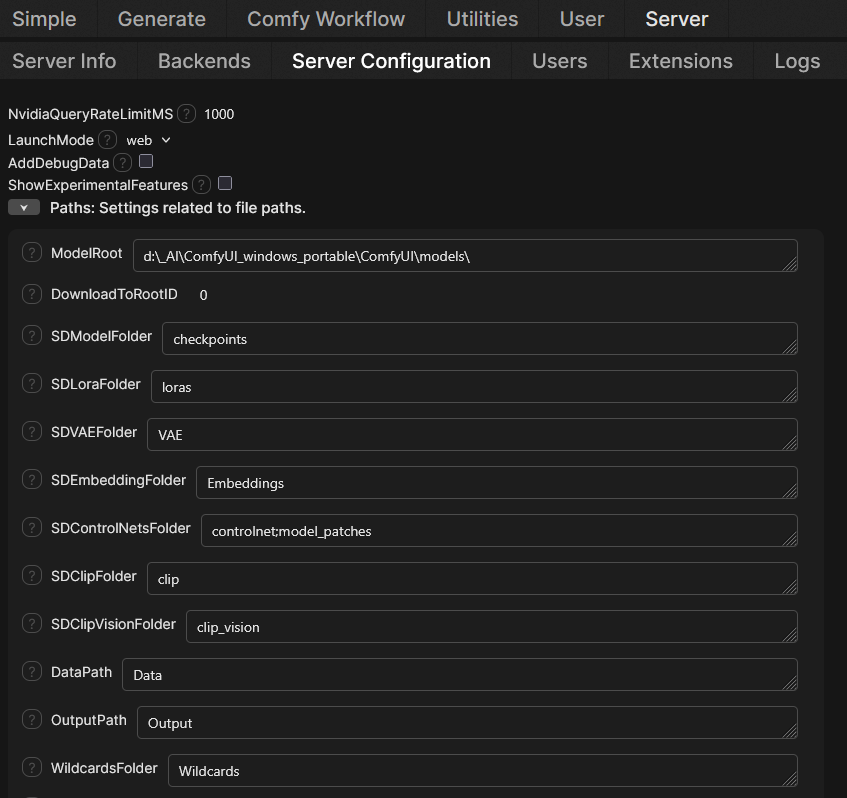Image resolution: width=847 pixels, height=798 pixels.
Task: Click the help icon beside SDClipVisionFolder
Action: 32,624
